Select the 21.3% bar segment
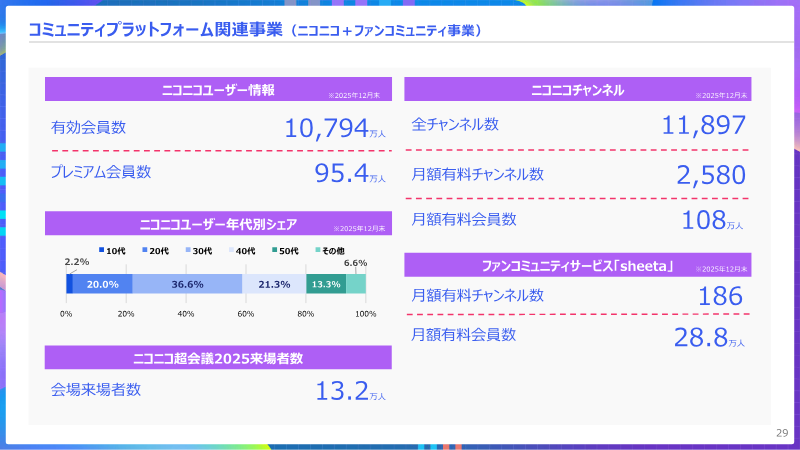 274,284
